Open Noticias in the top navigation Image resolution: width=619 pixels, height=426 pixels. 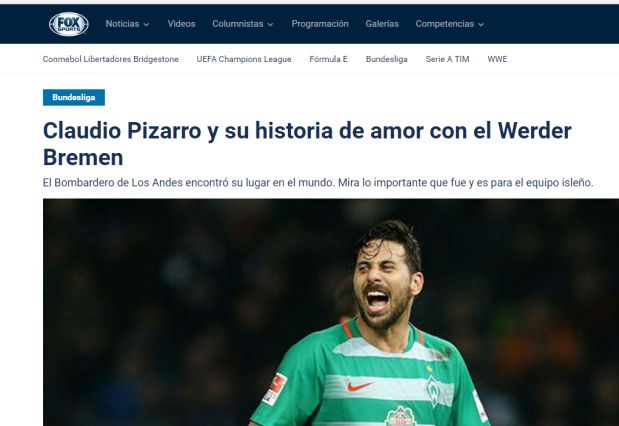[x=122, y=24]
